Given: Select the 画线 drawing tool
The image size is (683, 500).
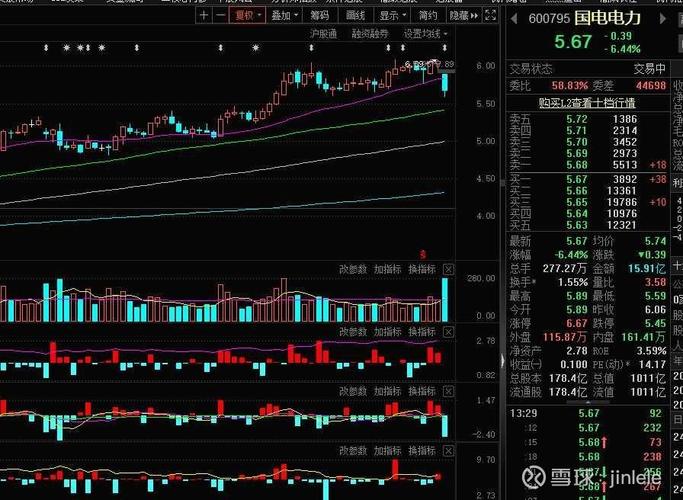Looking at the screenshot, I should pos(355,16).
